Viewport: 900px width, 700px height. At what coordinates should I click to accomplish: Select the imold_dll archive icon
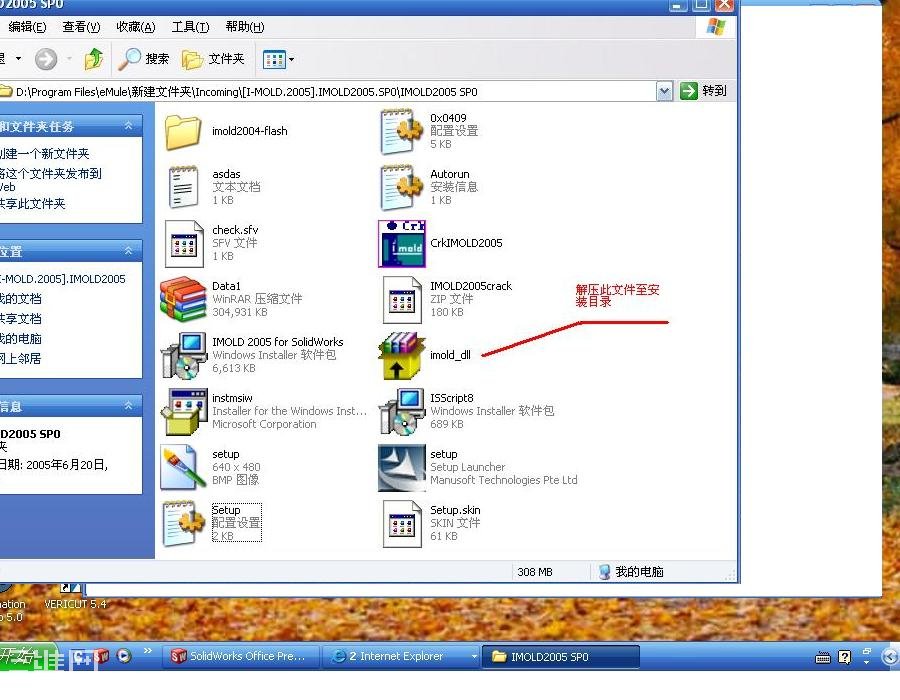[402, 356]
